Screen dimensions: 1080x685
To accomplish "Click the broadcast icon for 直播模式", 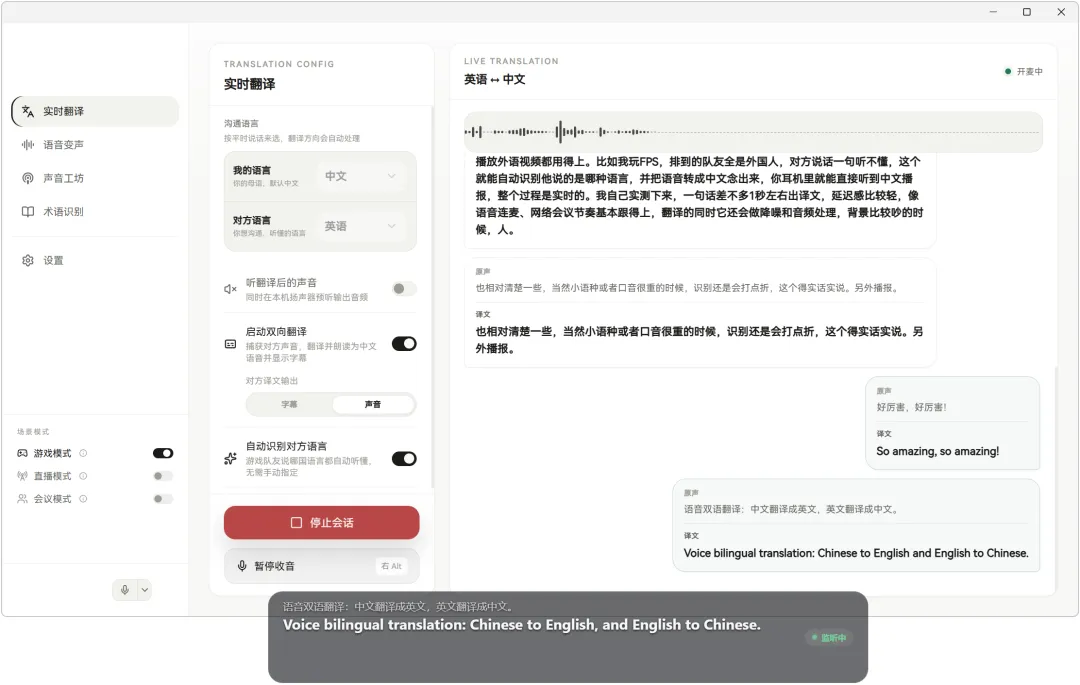I will point(23,476).
